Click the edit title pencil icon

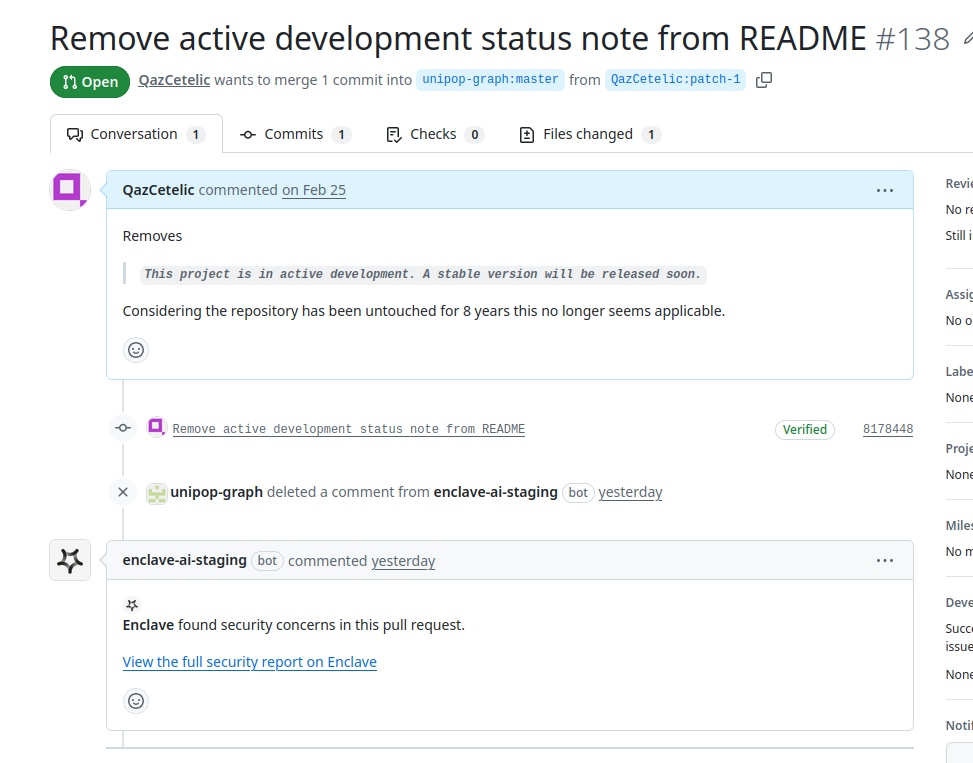967,39
